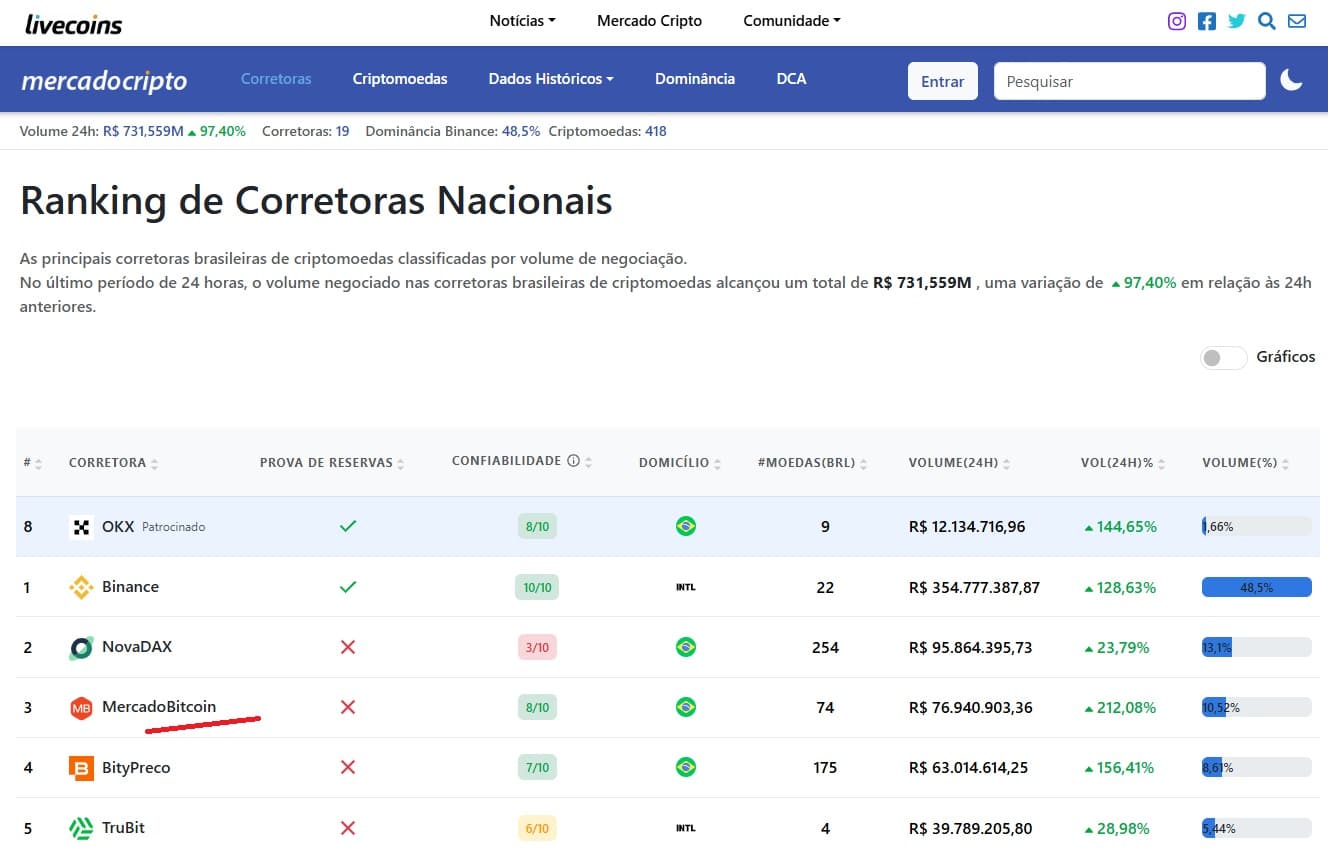
Task: Click the mercadocripto brand link
Action: [x=104, y=81]
